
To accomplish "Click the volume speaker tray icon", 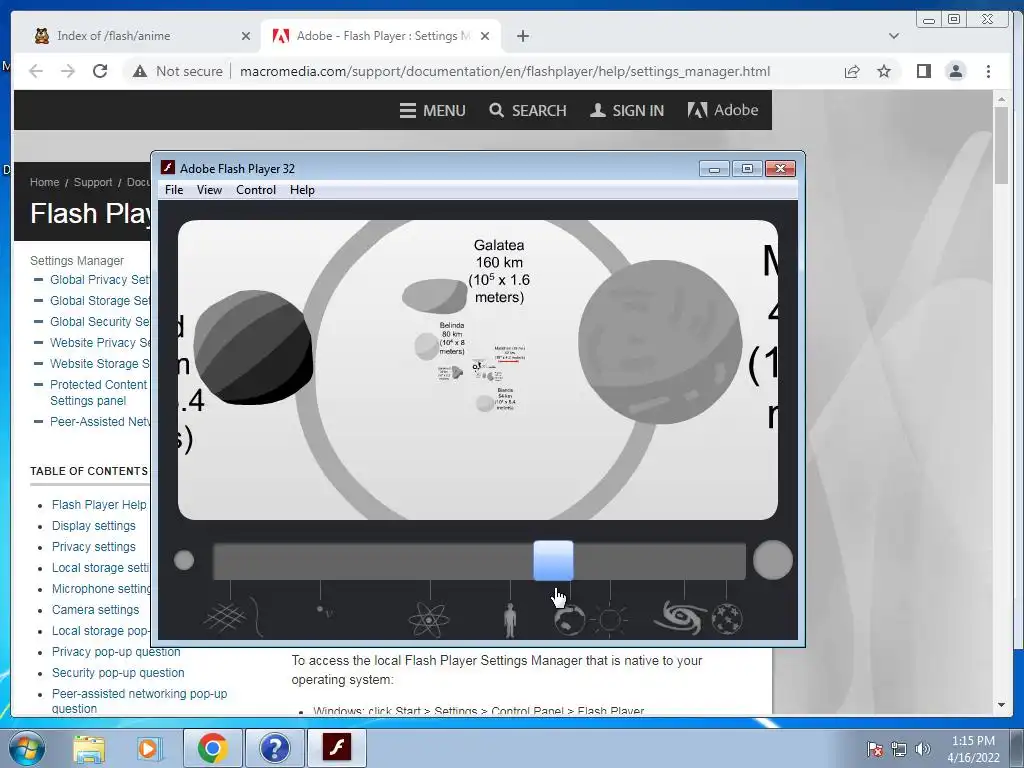I will [922, 749].
